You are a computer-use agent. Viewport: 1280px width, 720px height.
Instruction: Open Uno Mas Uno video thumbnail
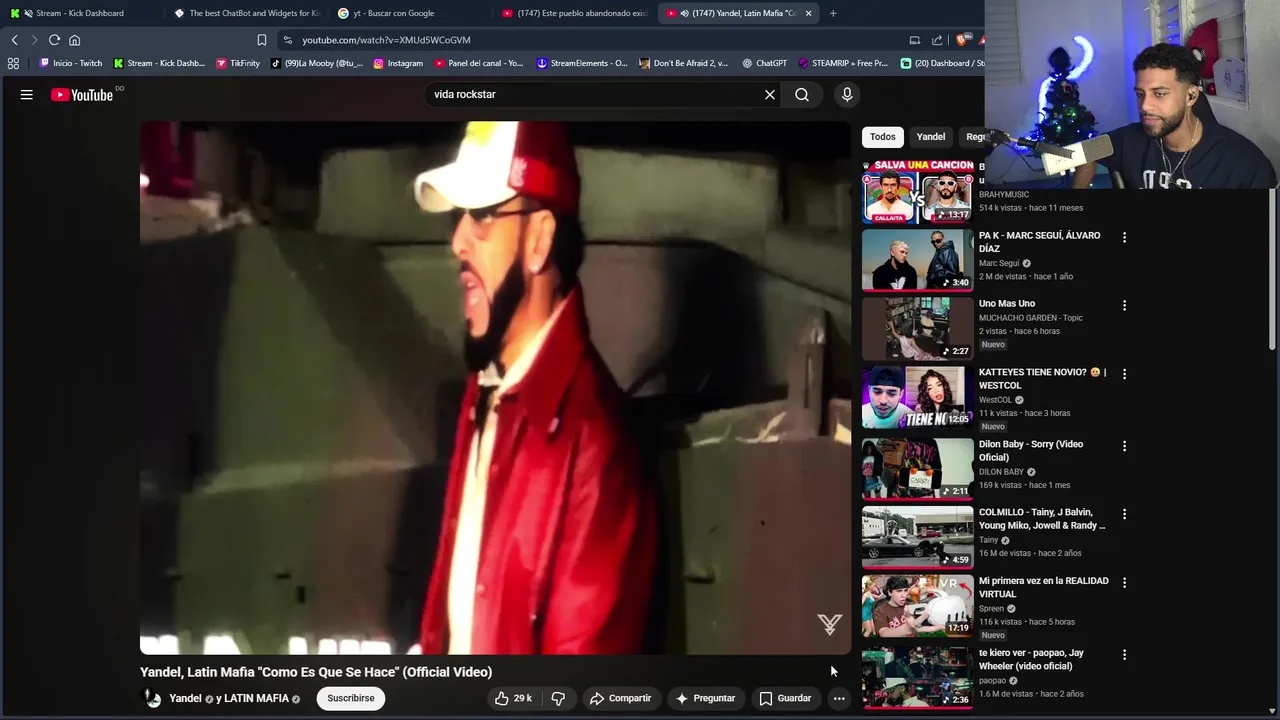coord(917,328)
